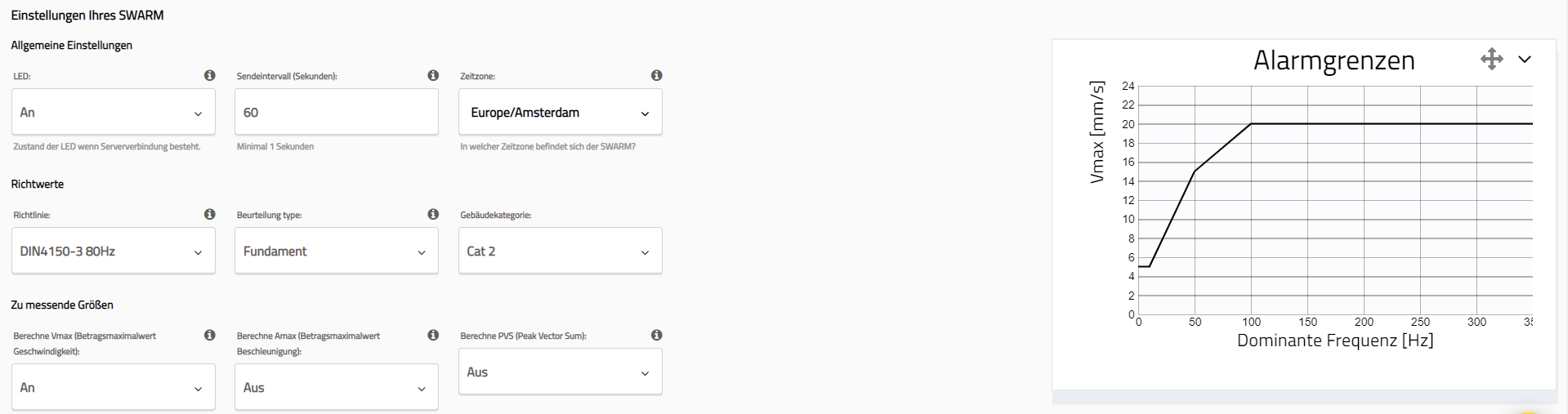The height and width of the screenshot is (414, 1568).
Task: Click the info icon next to Zeitzone
Action: [x=656, y=75]
